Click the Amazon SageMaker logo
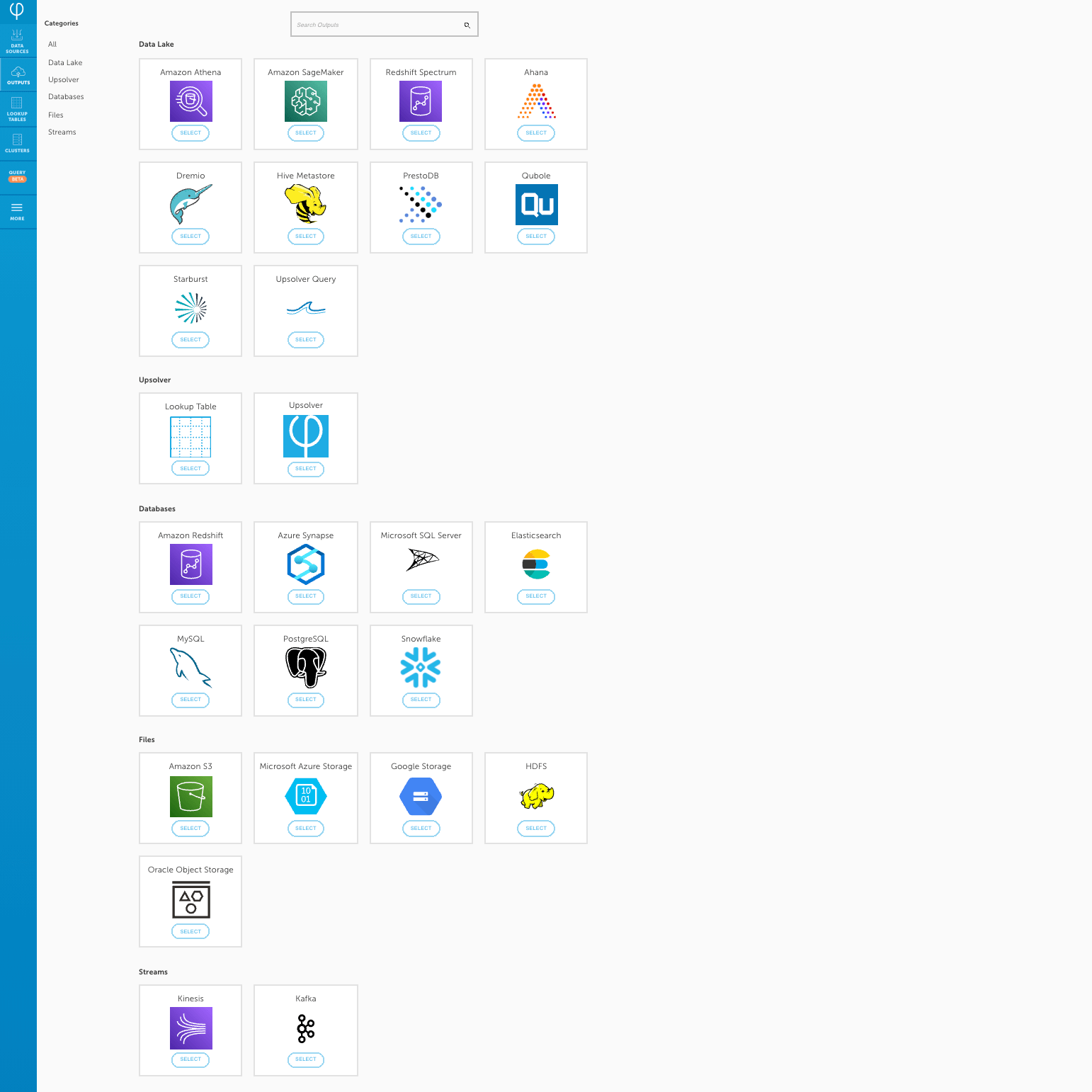 [306, 101]
